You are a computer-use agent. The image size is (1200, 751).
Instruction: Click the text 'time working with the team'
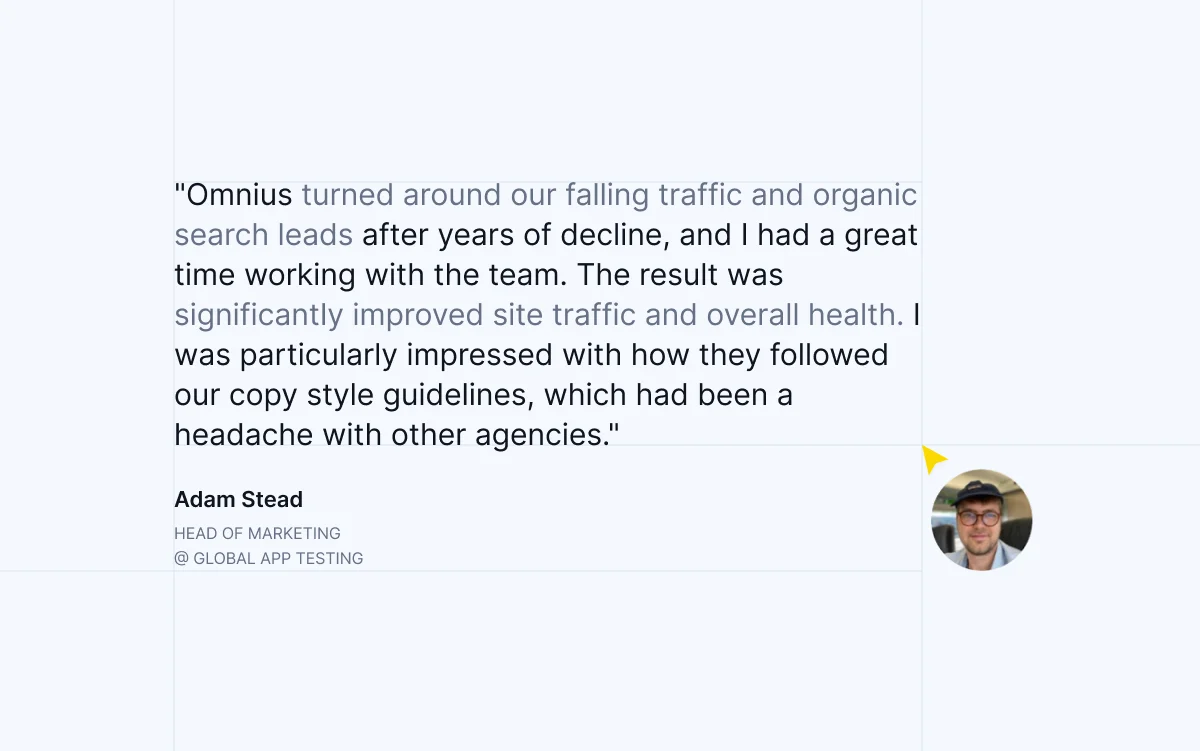tap(371, 275)
